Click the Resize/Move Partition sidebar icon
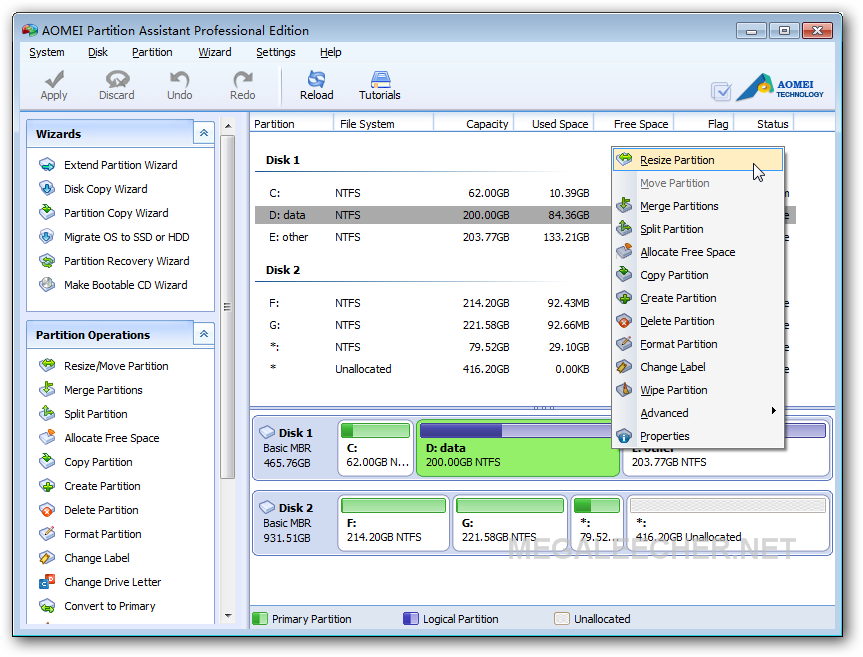 click(x=47, y=365)
